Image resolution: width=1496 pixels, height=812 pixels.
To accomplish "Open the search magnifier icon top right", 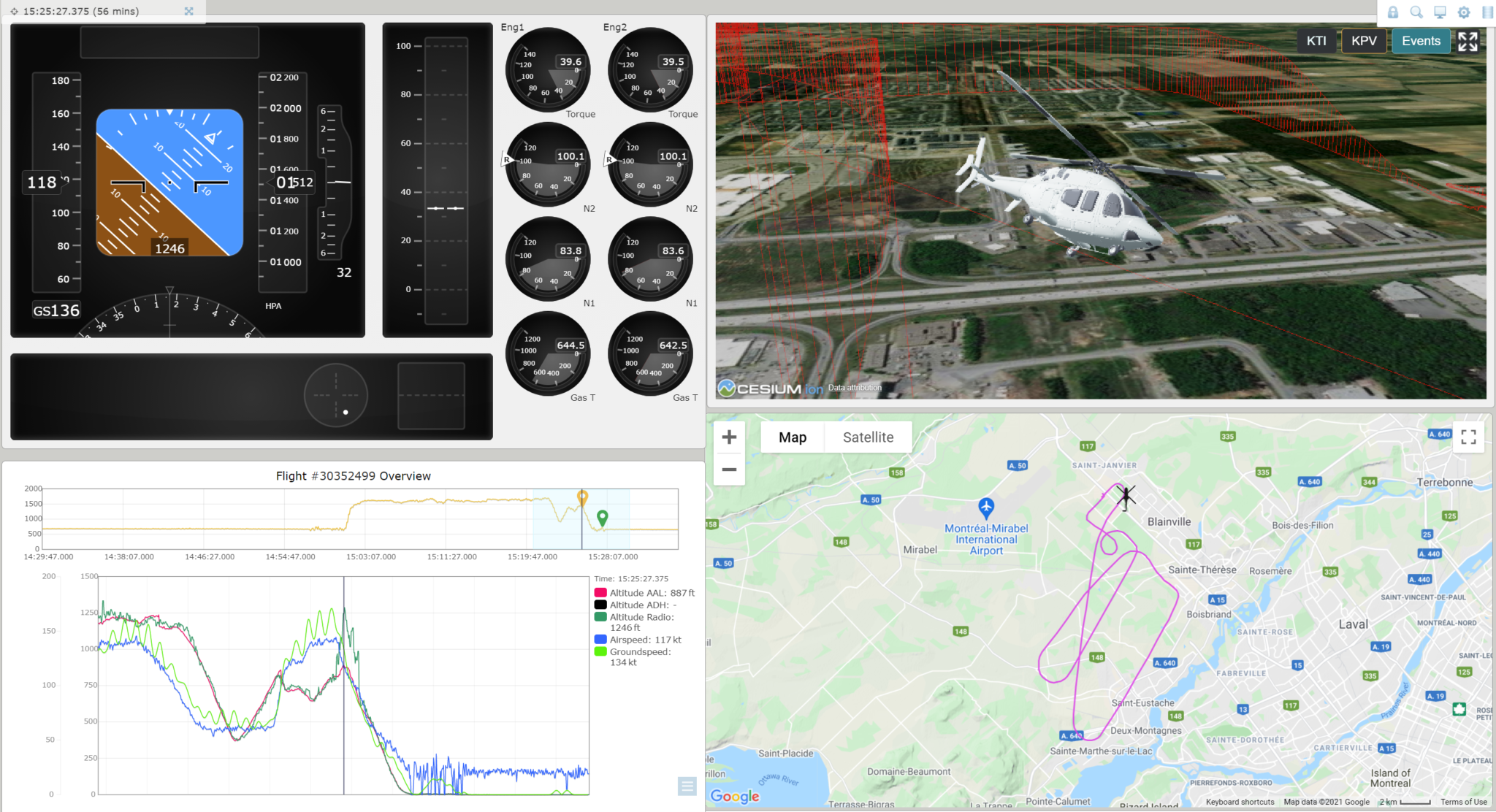I will (x=1416, y=12).
